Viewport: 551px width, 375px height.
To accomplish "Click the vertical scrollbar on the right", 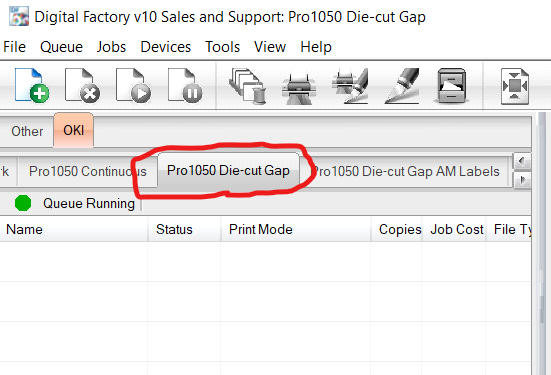I will coord(542,243).
